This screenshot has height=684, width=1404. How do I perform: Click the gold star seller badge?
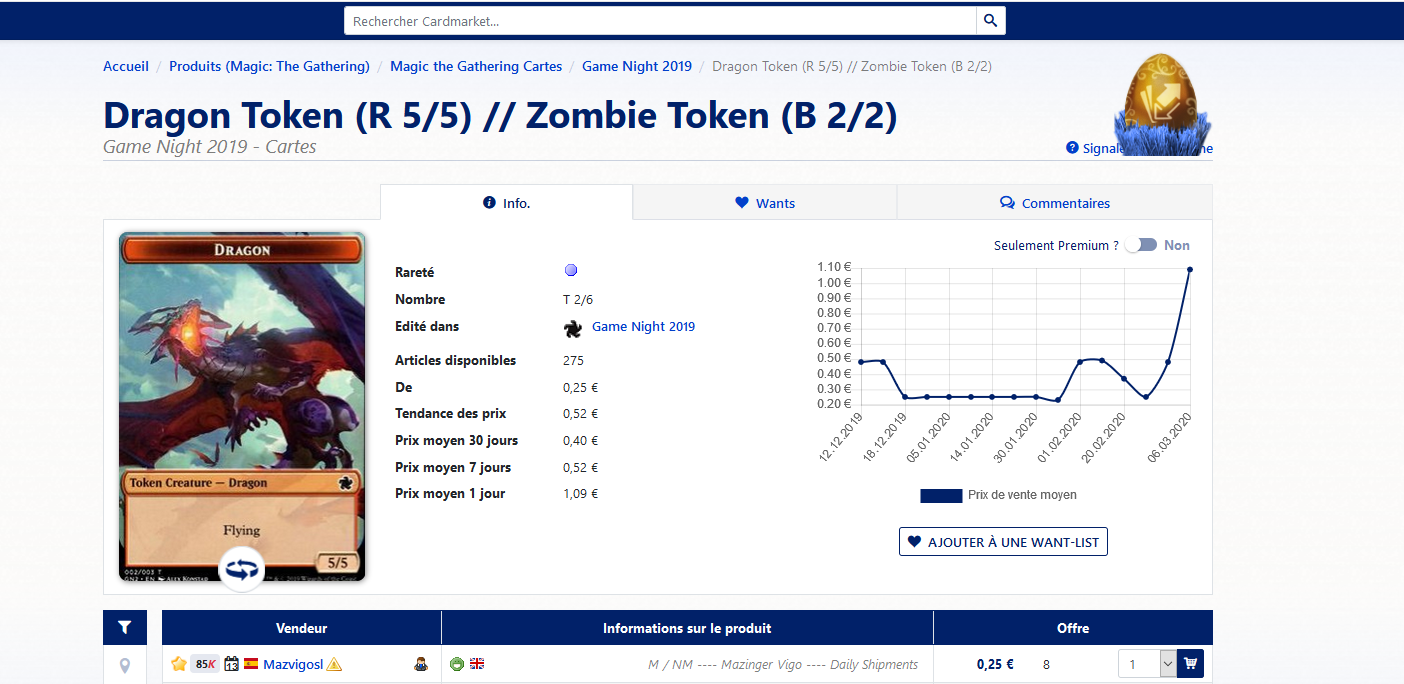click(179, 663)
